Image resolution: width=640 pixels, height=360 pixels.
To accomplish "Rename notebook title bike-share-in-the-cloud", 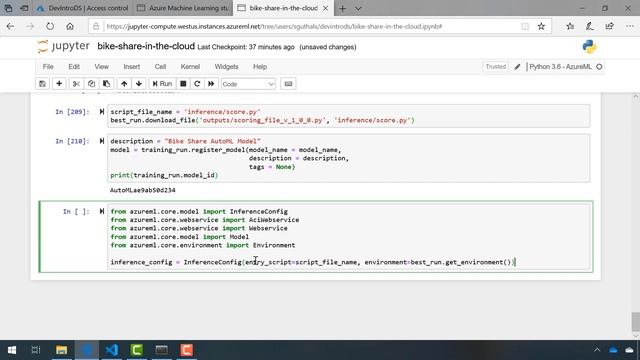I will tap(146, 46).
